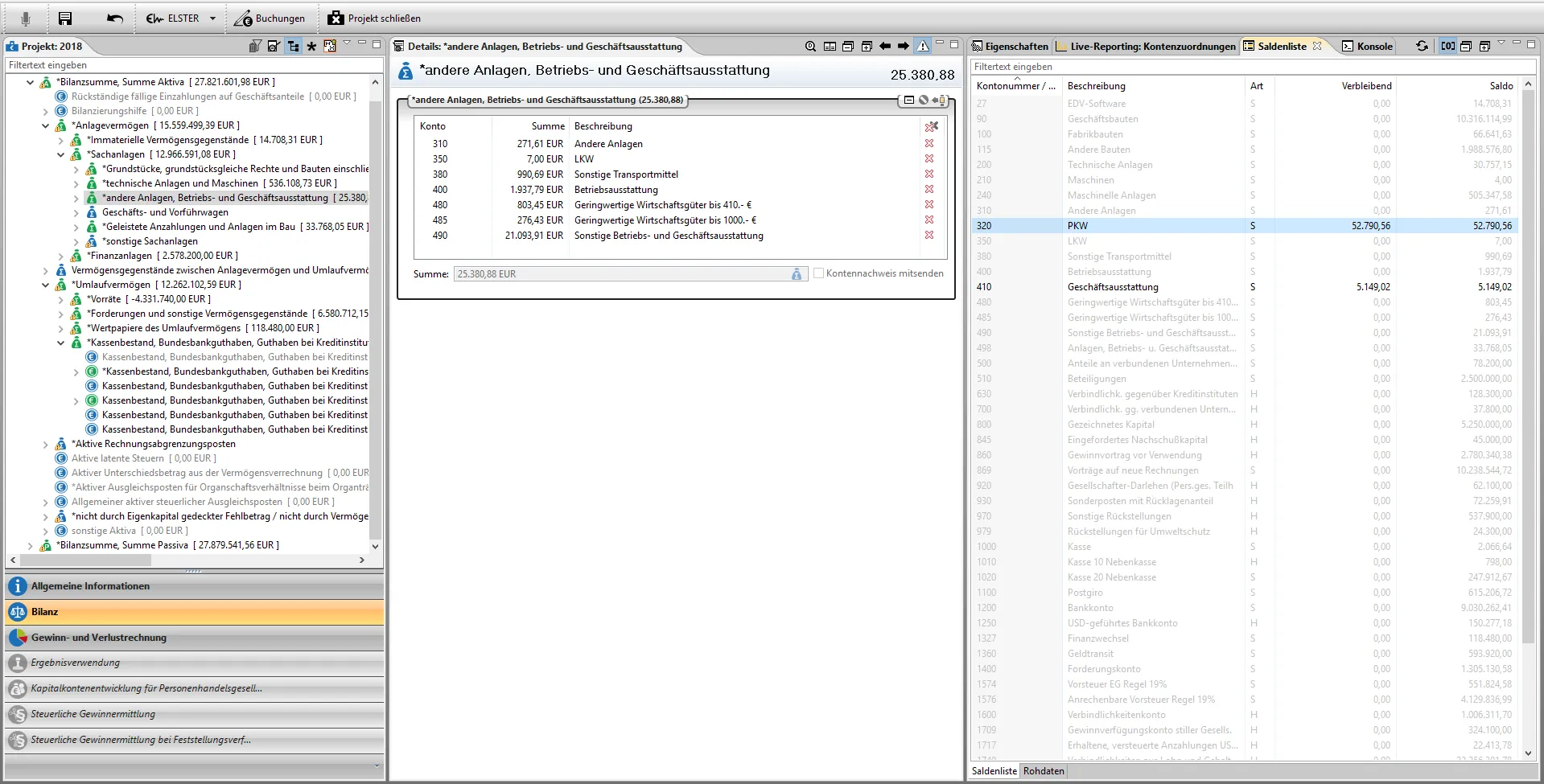Toggle the tree hierarchy view in Projekt panel
The height and width of the screenshot is (784, 1544).
coord(294,46)
